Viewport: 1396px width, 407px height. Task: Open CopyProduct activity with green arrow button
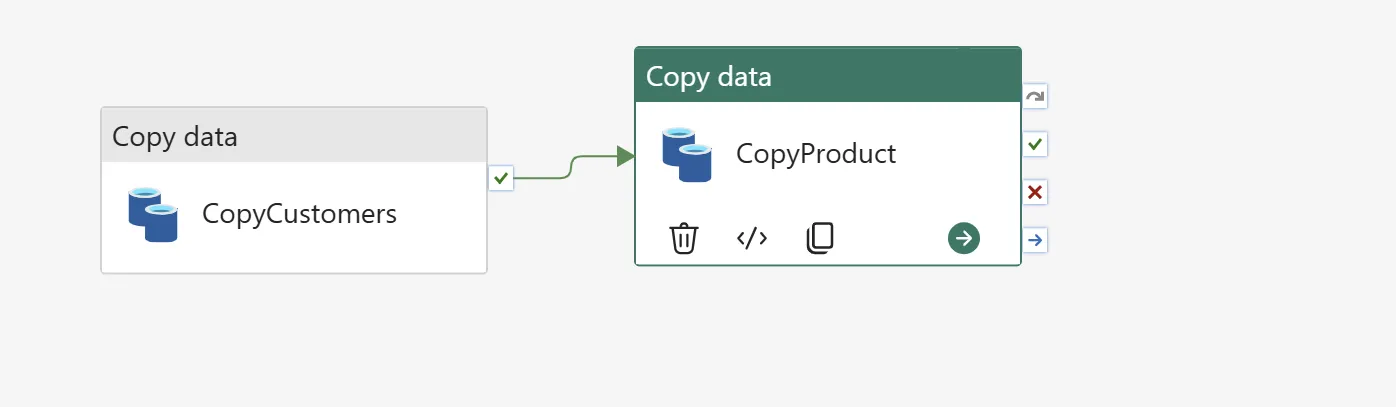[x=964, y=238]
